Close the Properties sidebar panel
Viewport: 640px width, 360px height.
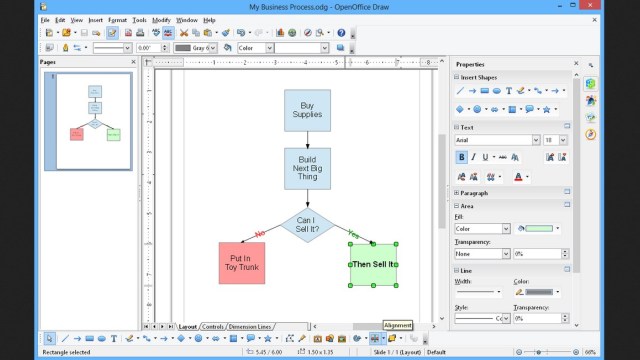tap(576, 63)
